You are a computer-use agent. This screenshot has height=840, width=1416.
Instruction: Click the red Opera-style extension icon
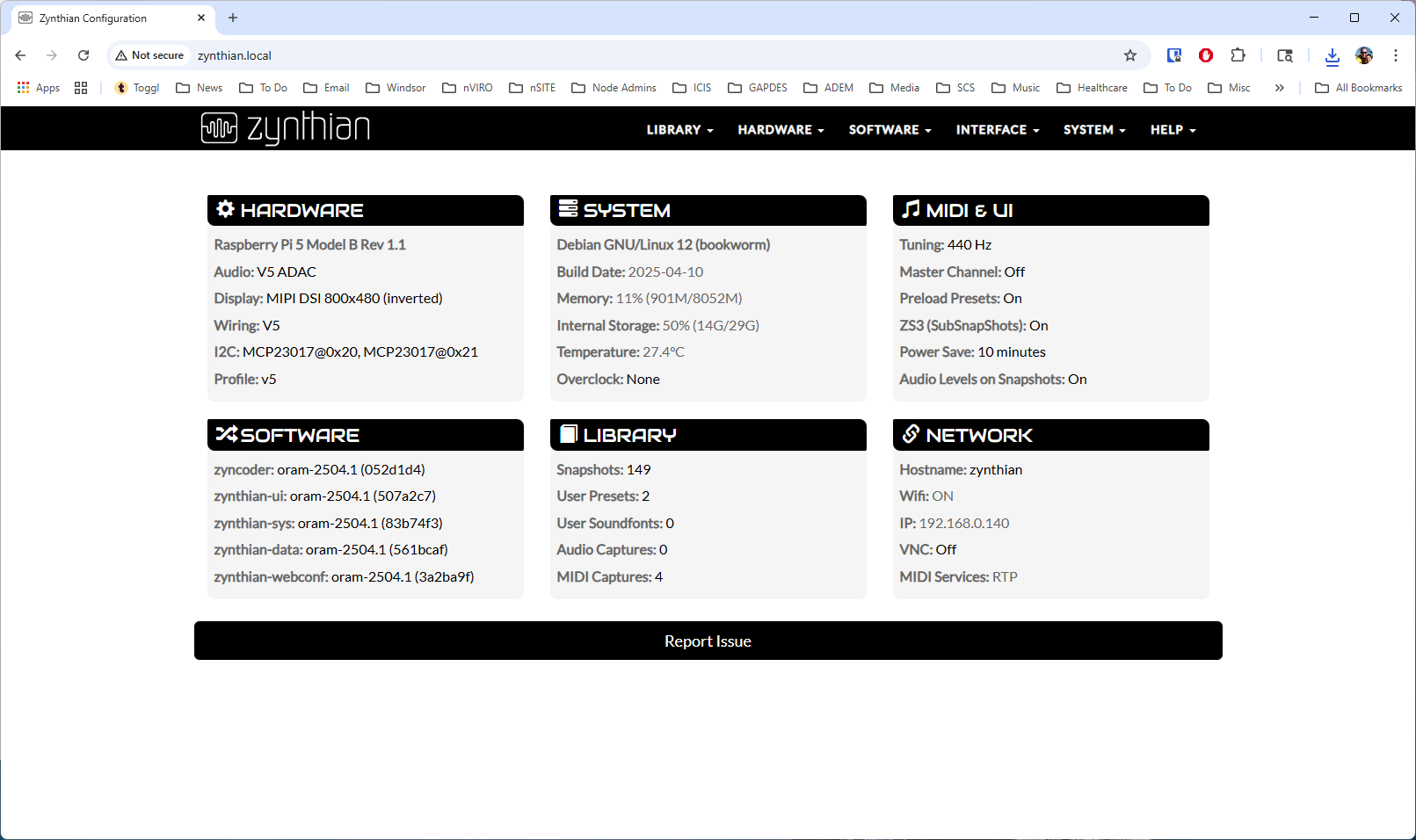point(1206,55)
